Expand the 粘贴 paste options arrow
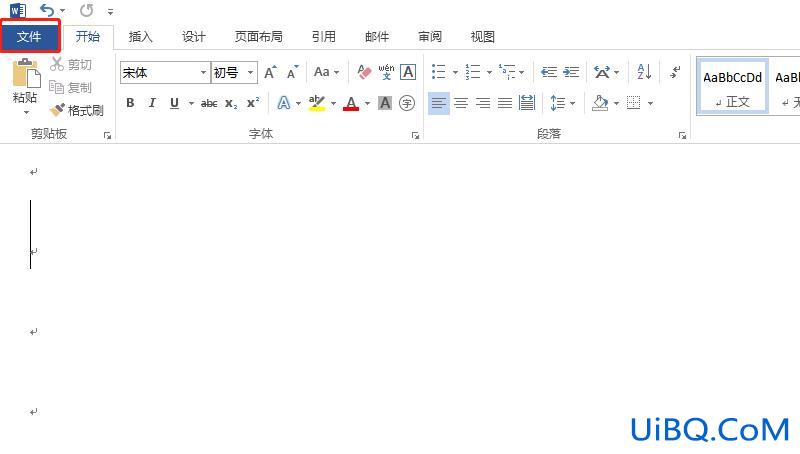The image size is (800, 454). 26,111
